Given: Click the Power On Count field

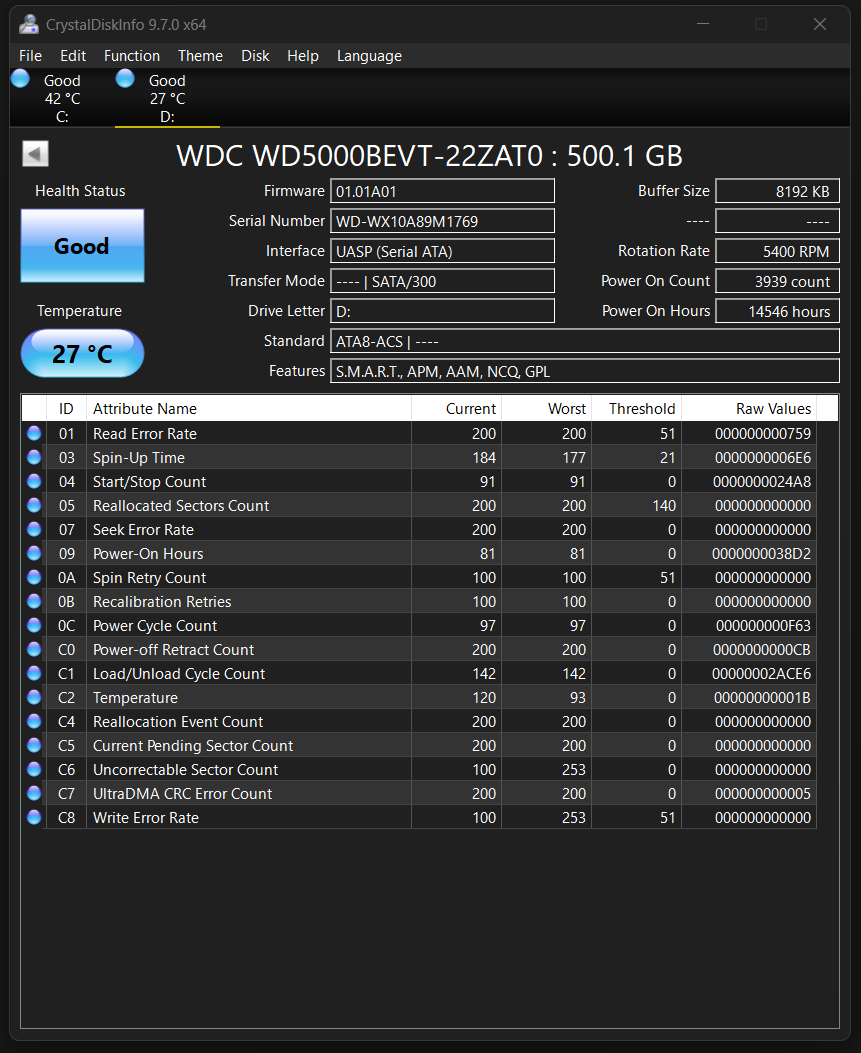Looking at the screenshot, I should tap(778, 281).
